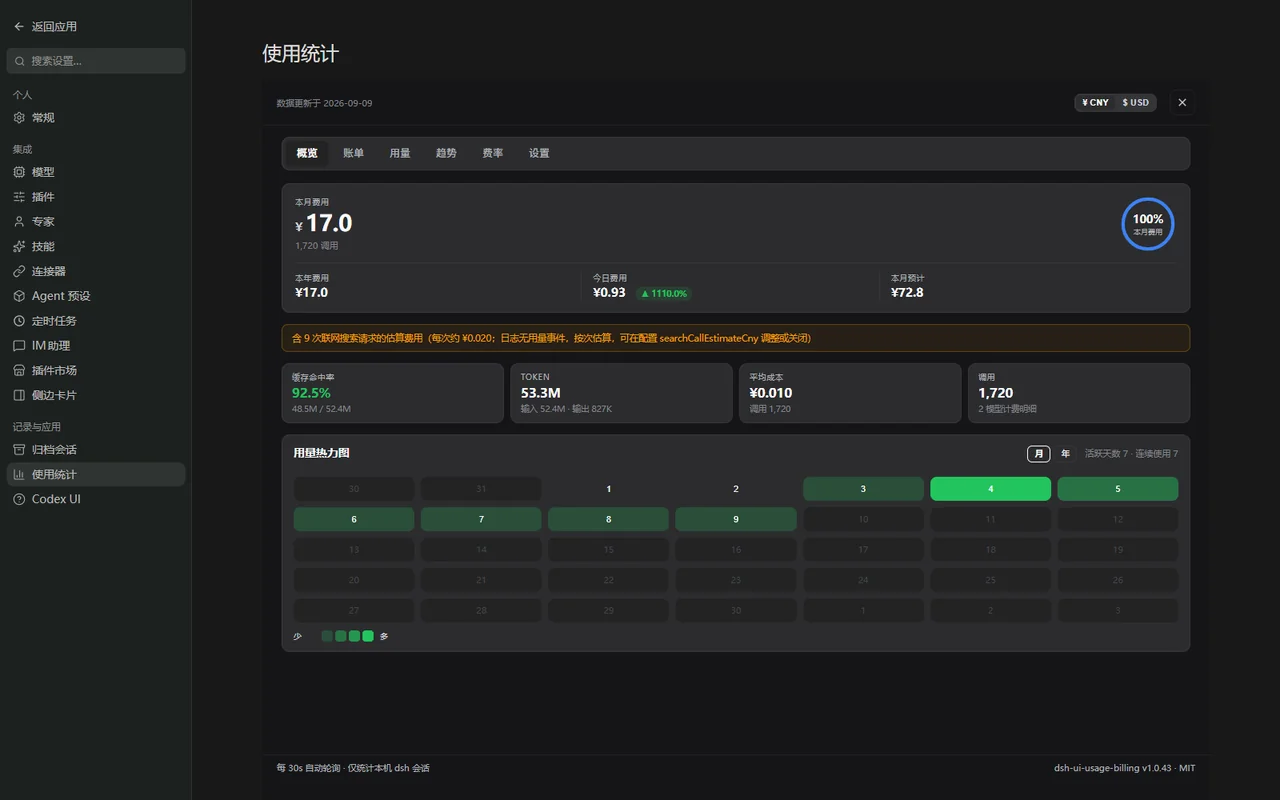Click the 搜索设置 search field

(96, 61)
